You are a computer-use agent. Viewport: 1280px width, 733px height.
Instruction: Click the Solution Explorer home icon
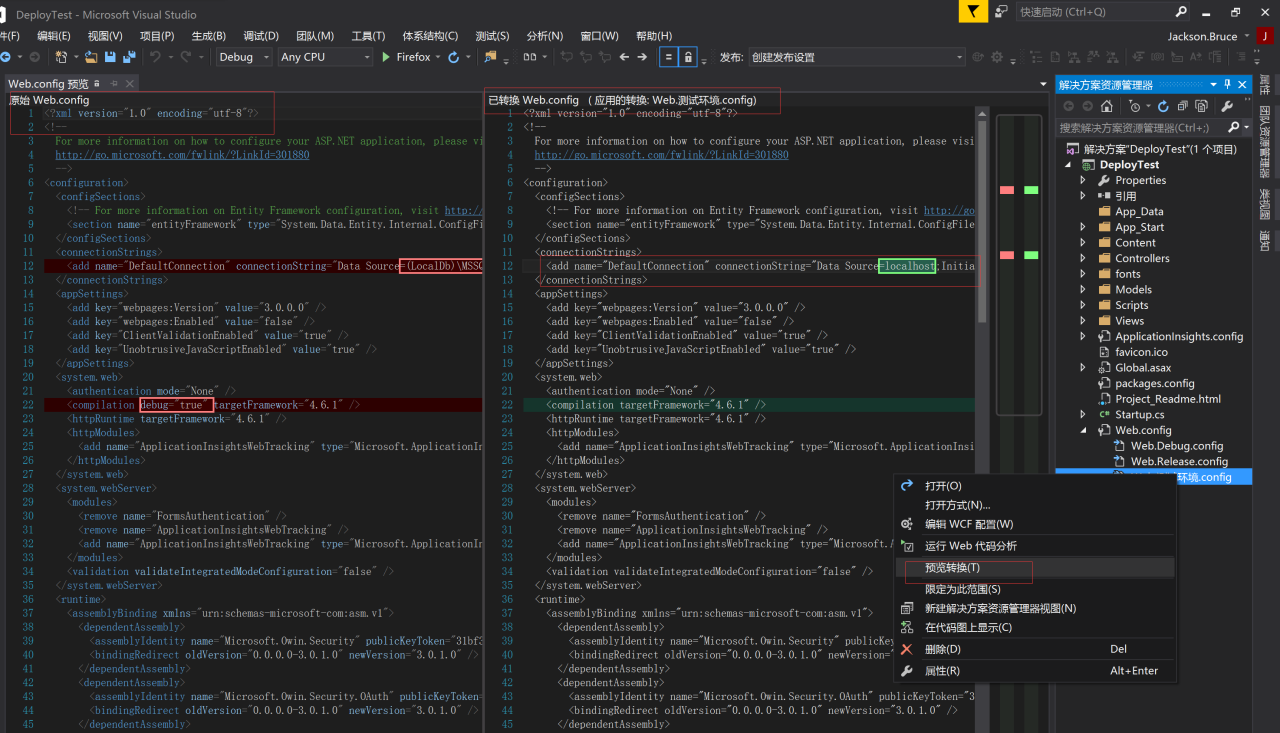pos(1106,106)
